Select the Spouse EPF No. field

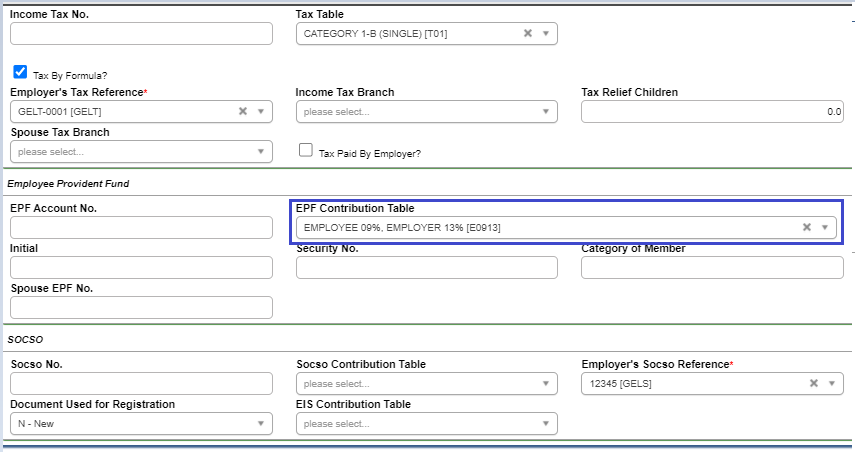[x=141, y=307]
